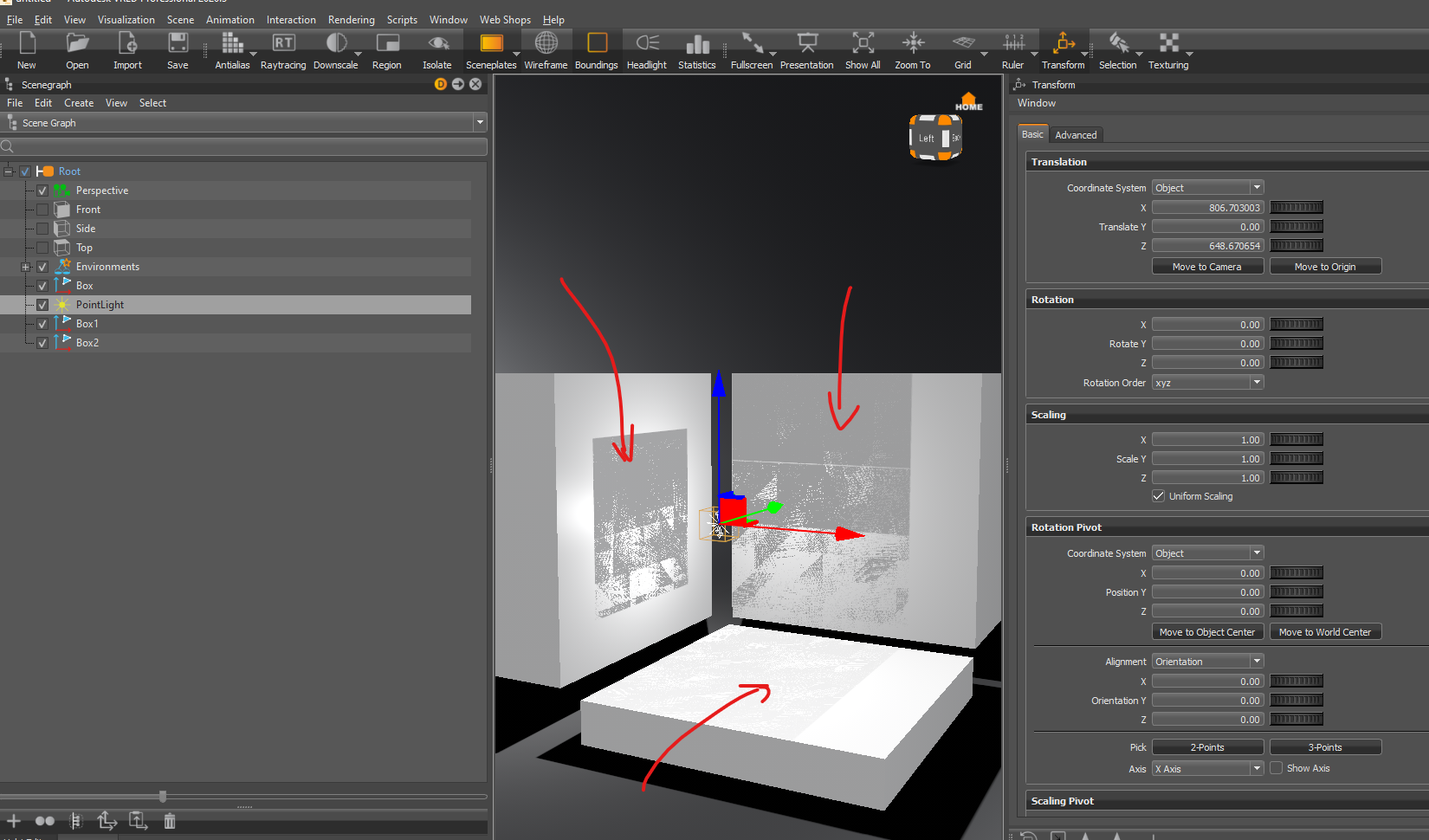Screen dimensions: 1429x840
Task: Click the 2-Points pick button
Action: point(1207,747)
